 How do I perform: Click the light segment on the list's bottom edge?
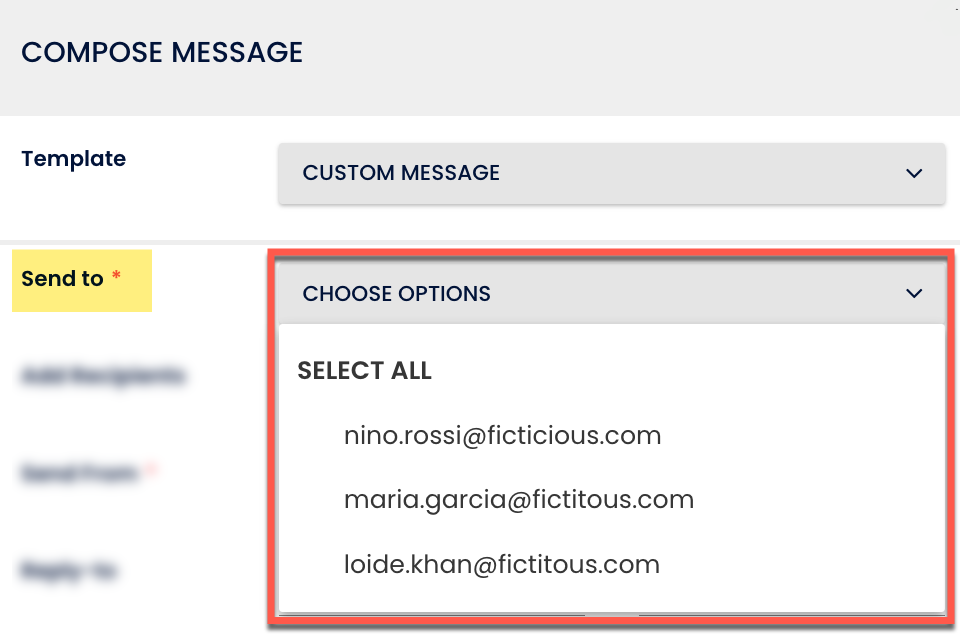pos(611,612)
